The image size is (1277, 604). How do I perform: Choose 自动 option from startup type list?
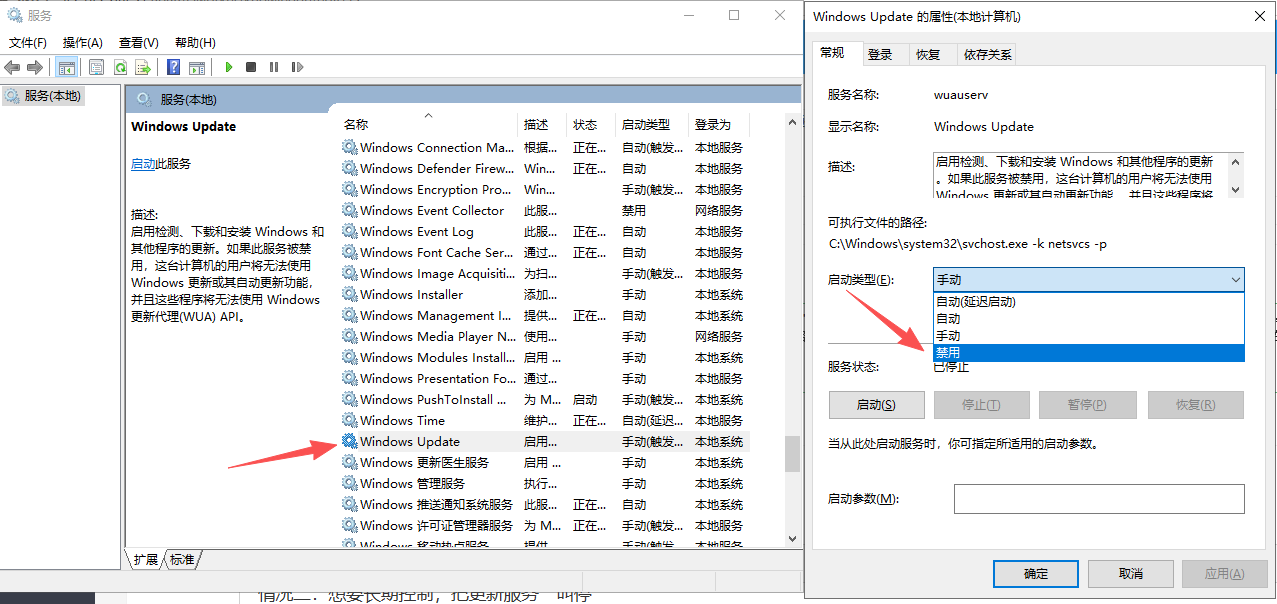1089,319
